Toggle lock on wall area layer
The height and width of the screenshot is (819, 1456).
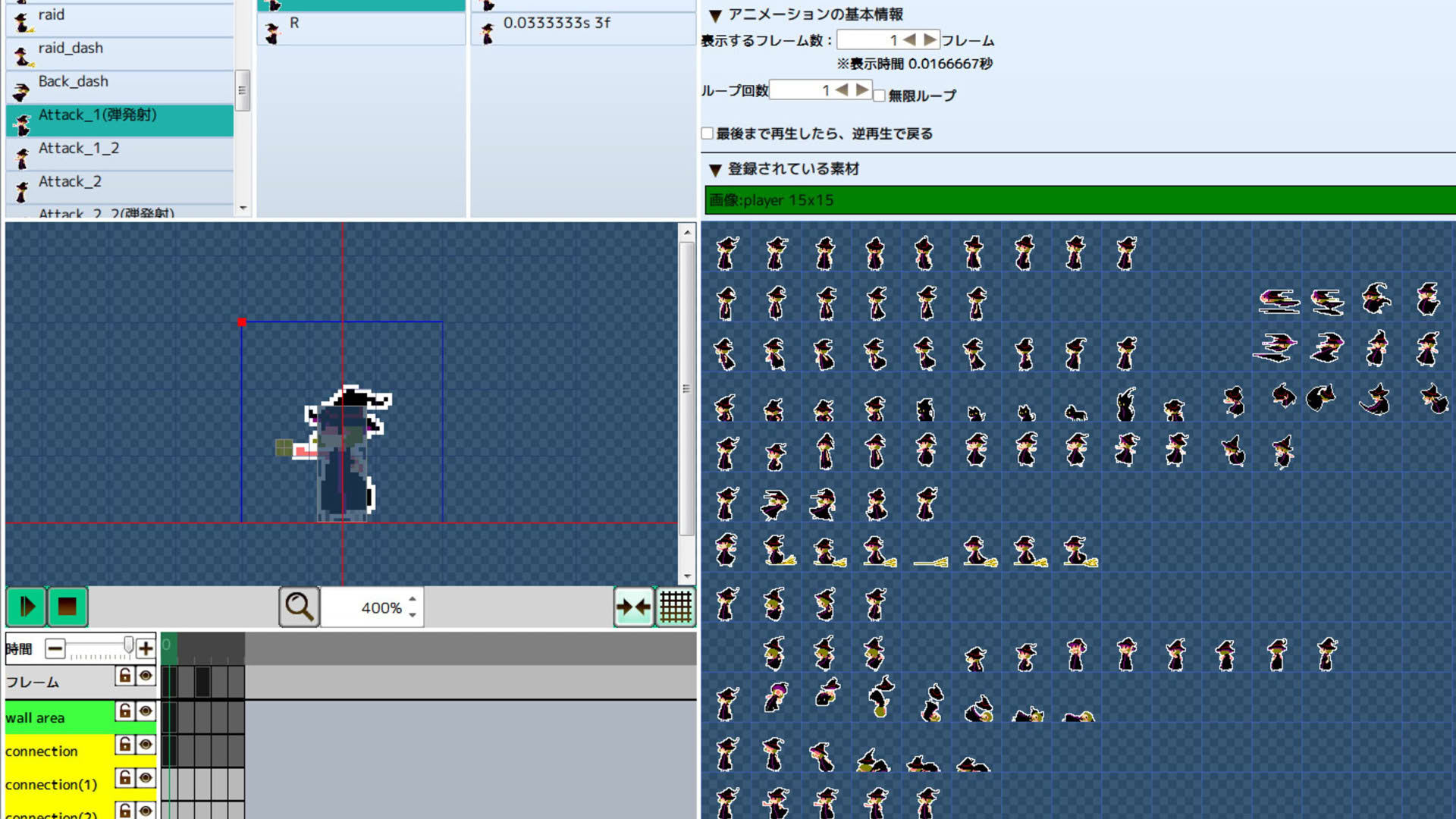[x=125, y=711]
